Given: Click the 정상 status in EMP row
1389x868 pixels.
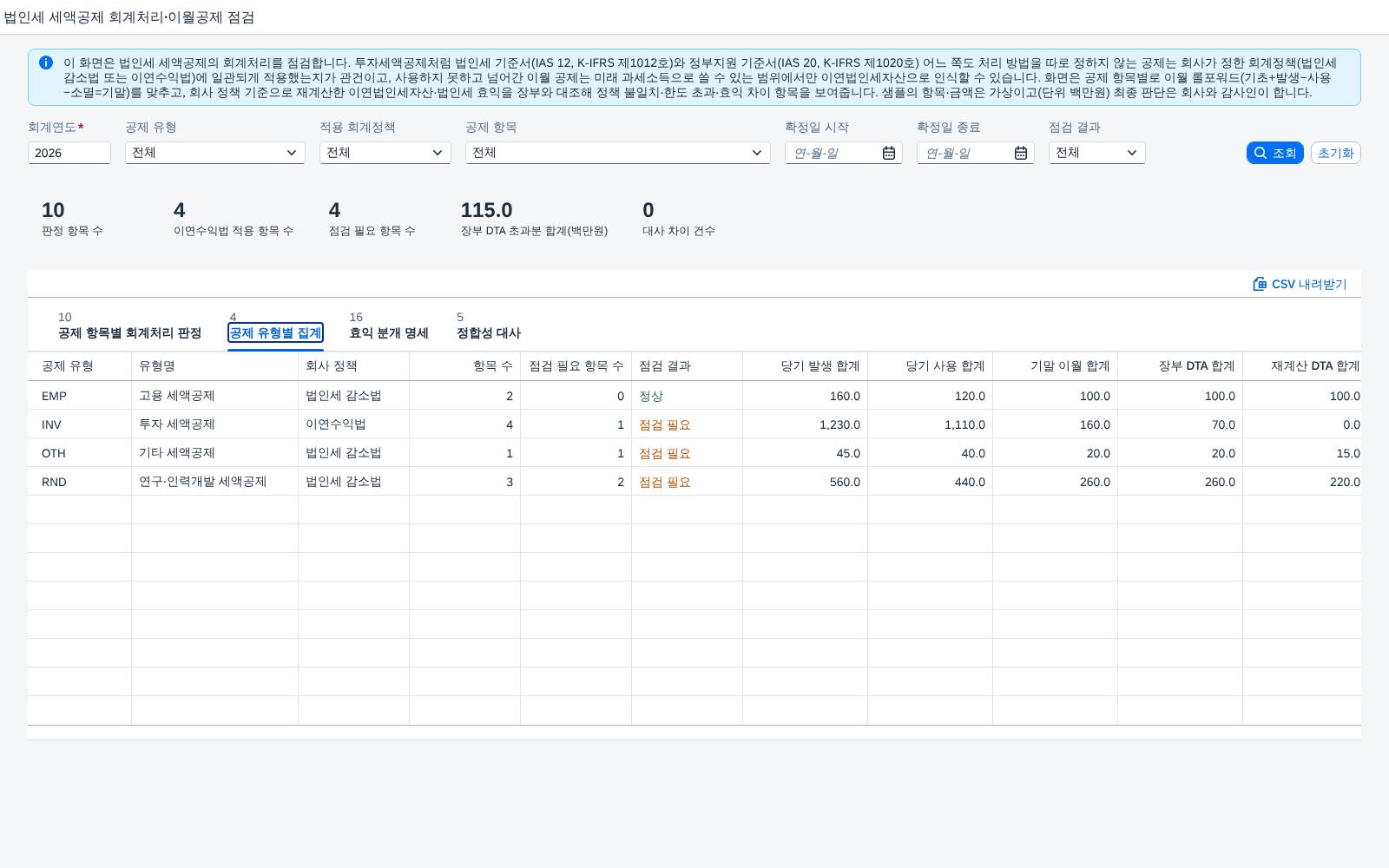Looking at the screenshot, I should click(x=651, y=396).
